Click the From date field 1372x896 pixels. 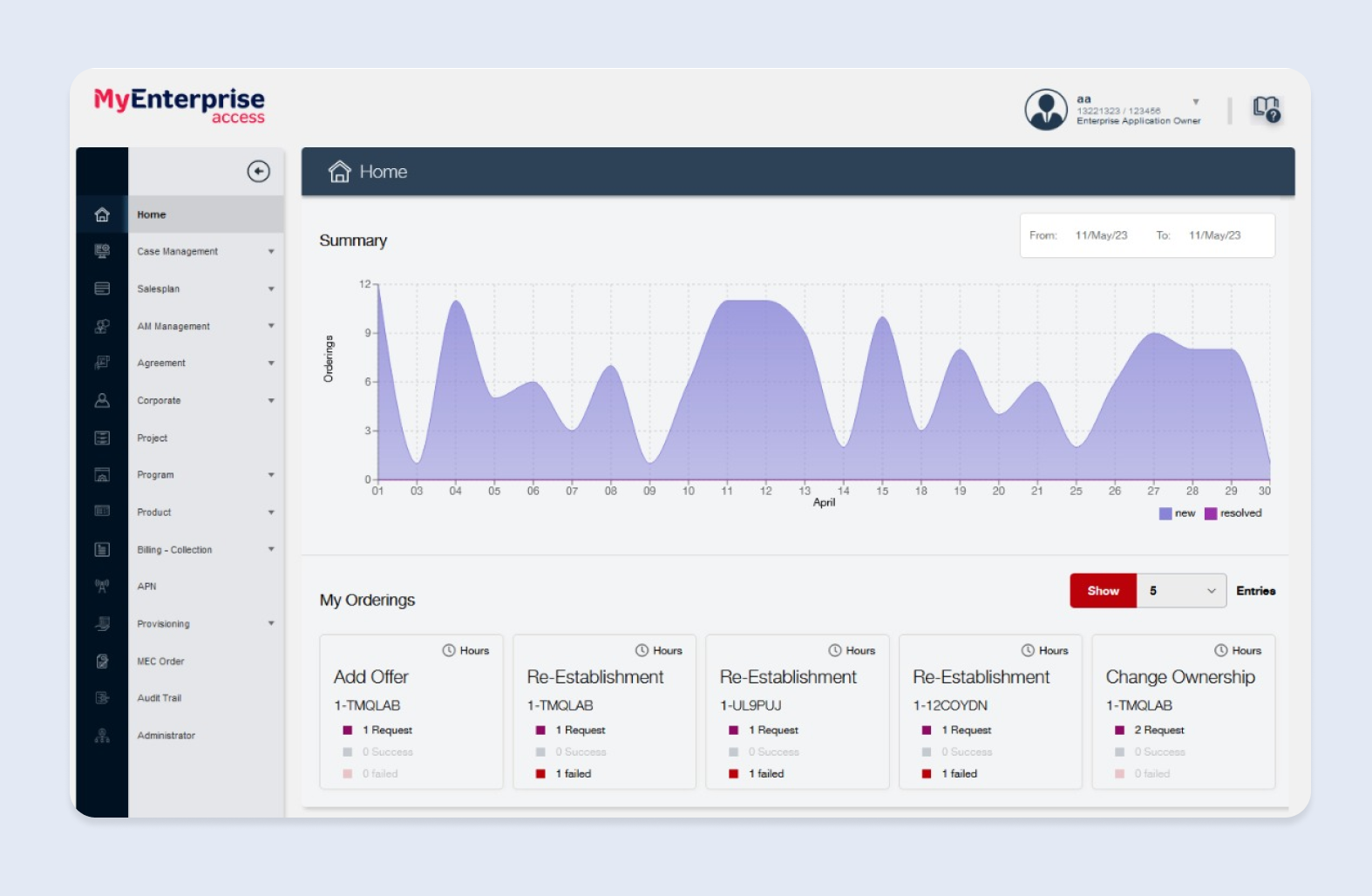[x=1100, y=235]
